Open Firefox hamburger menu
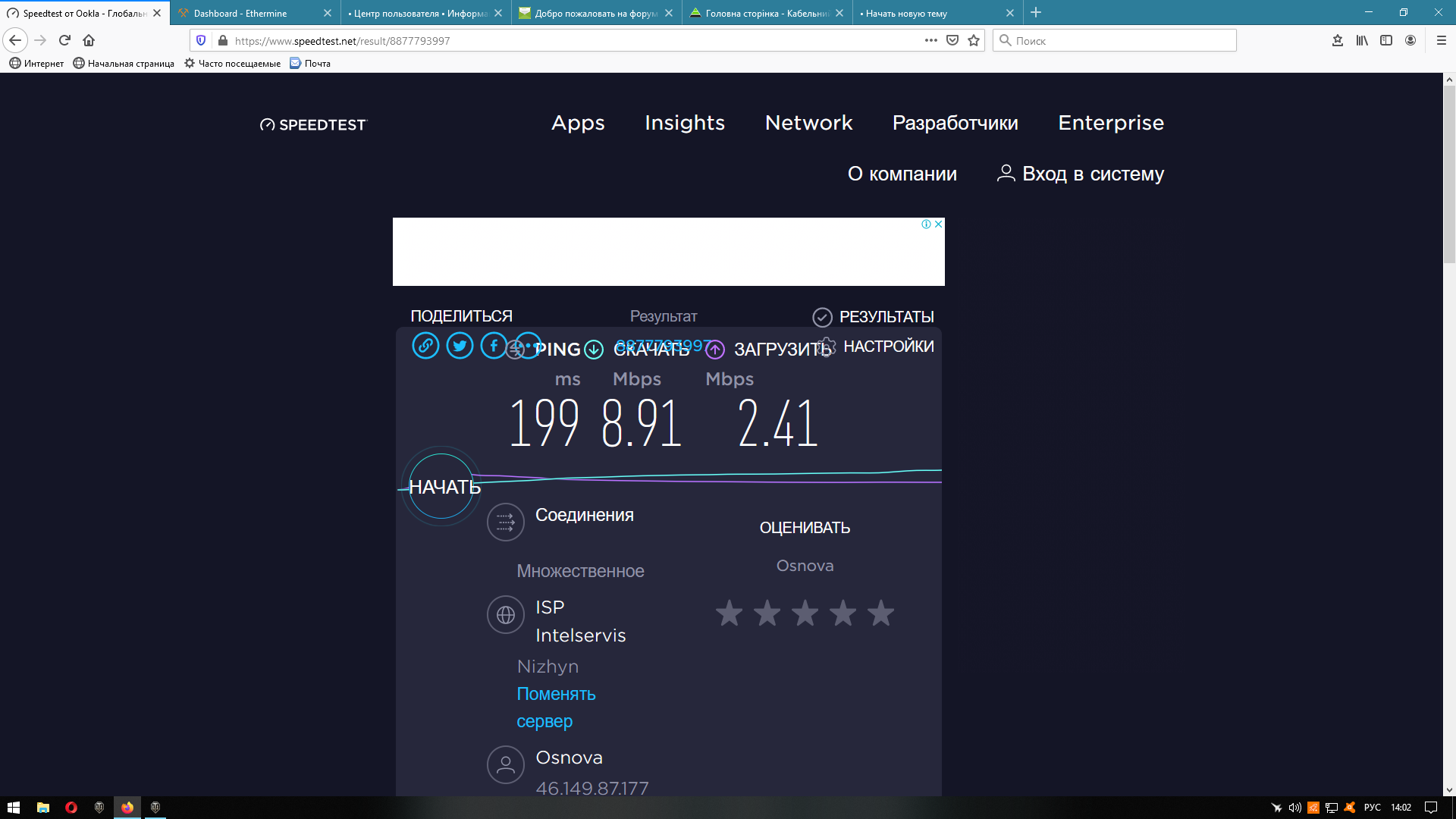The image size is (1456, 819). (1442, 40)
